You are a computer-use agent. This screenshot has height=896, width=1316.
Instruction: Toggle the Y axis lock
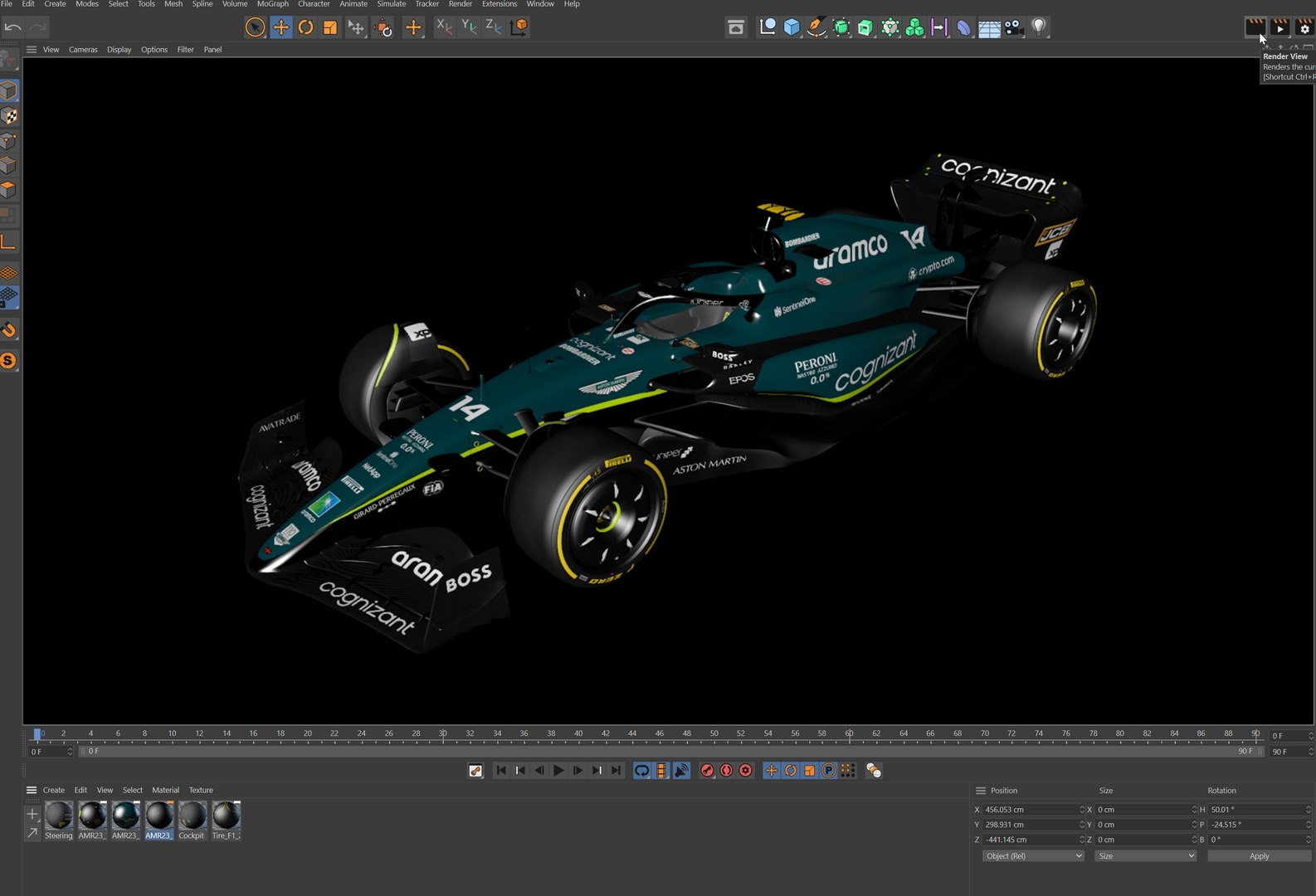469,27
